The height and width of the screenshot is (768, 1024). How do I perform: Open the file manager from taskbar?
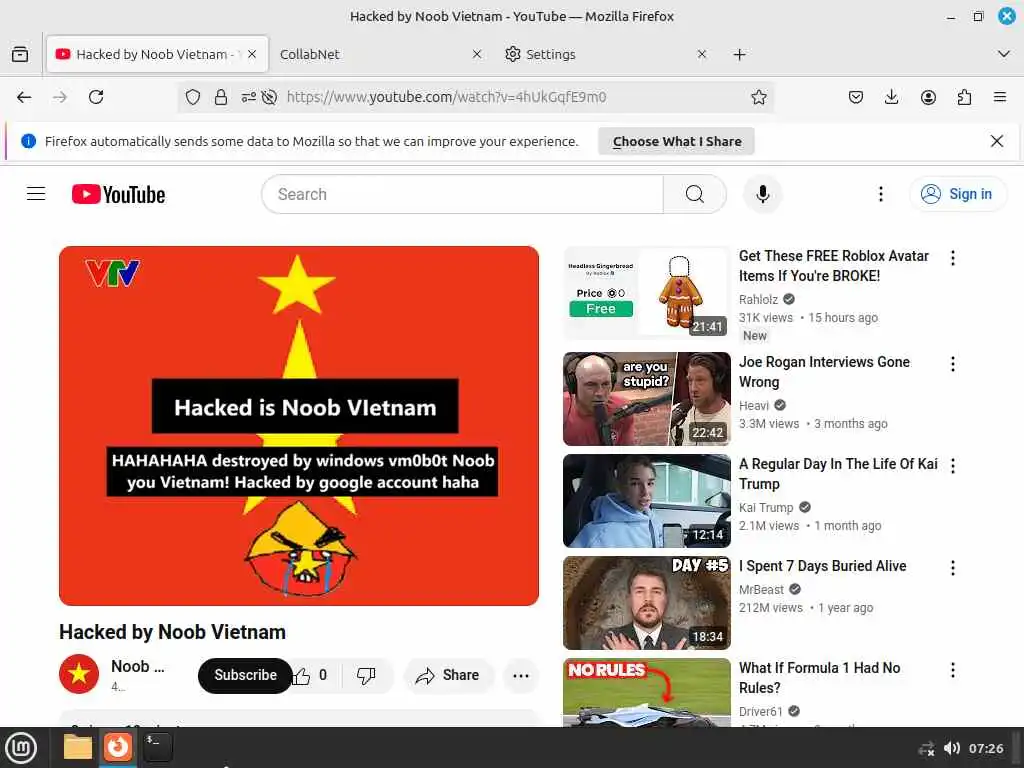[x=78, y=747]
